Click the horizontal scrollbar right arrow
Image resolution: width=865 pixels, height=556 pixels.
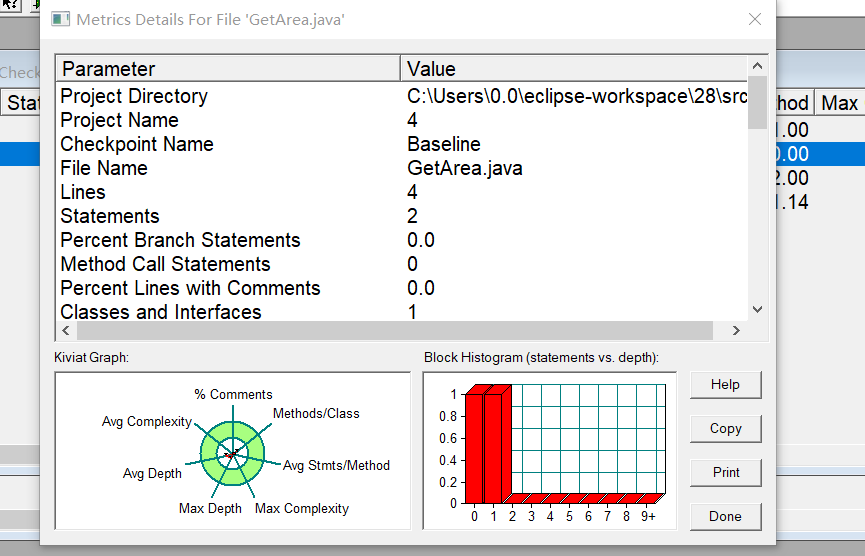(x=736, y=330)
